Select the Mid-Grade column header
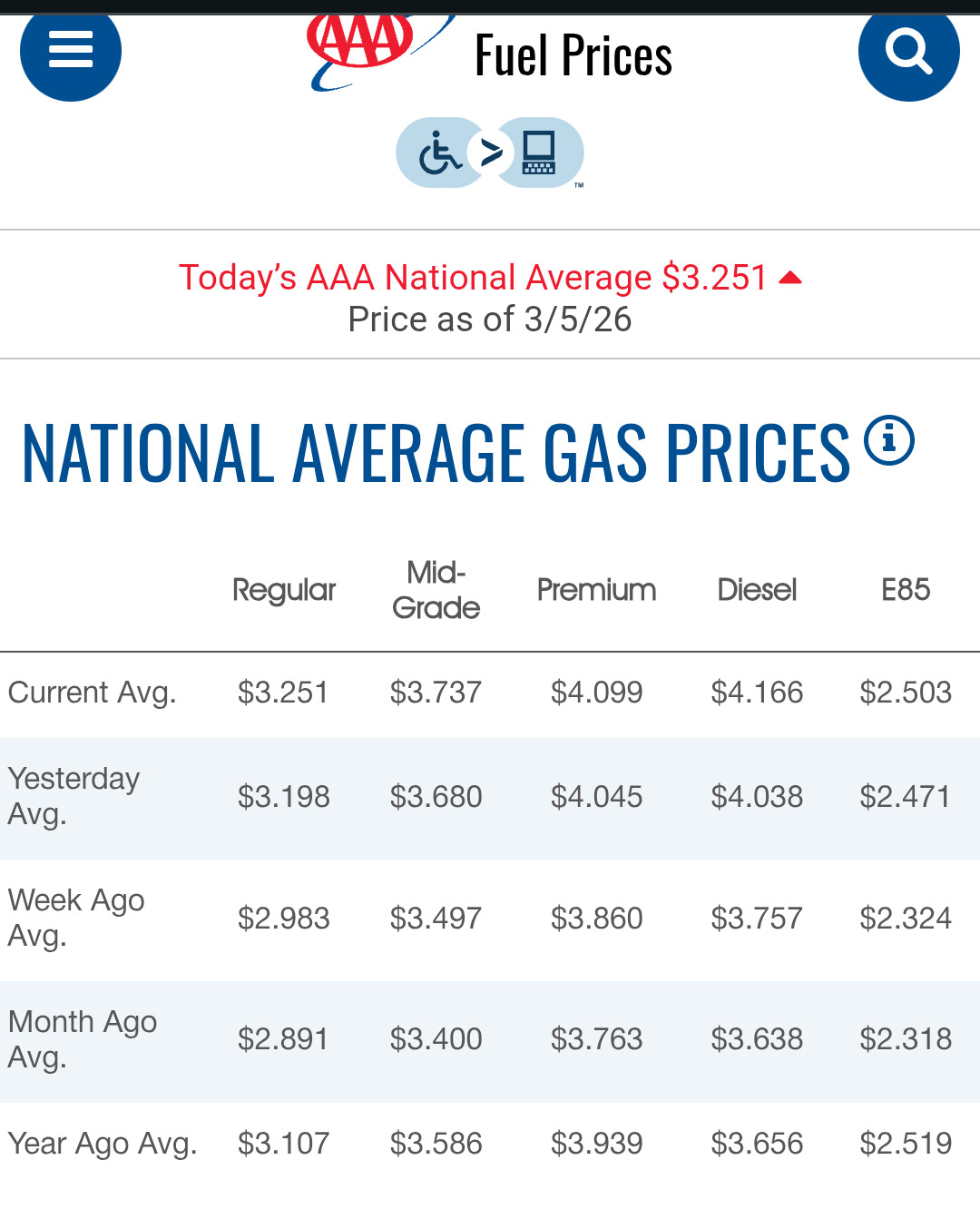The height and width of the screenshot is (1219, 980). coord(436,590)
